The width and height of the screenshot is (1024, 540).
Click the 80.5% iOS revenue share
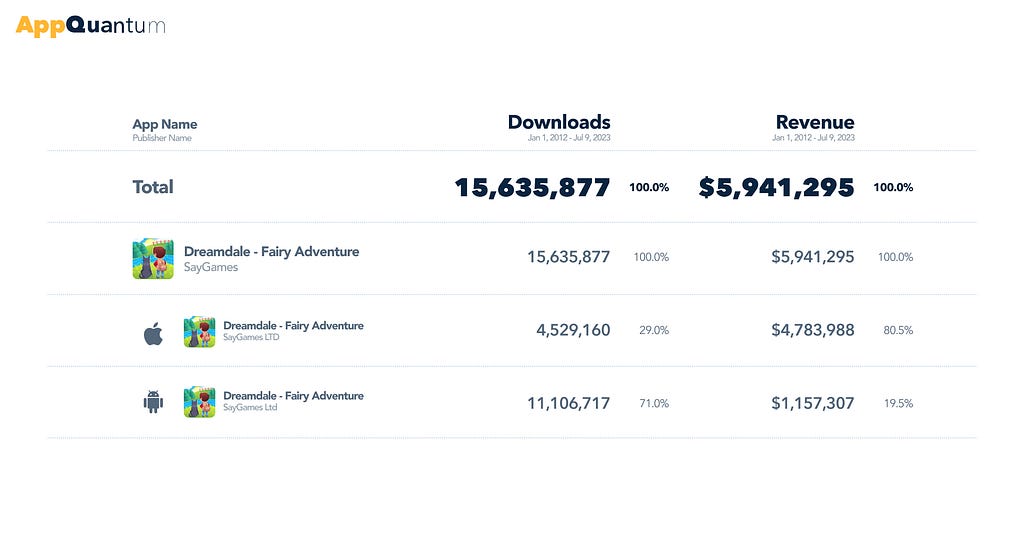click(x=898, y=330)
